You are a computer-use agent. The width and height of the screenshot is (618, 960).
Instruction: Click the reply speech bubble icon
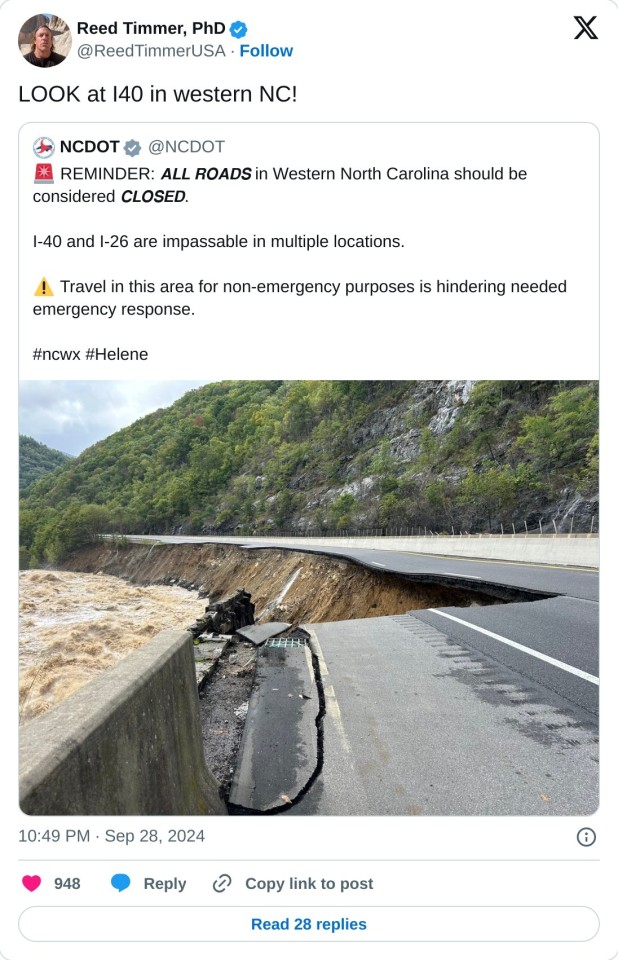click(120, 883)
